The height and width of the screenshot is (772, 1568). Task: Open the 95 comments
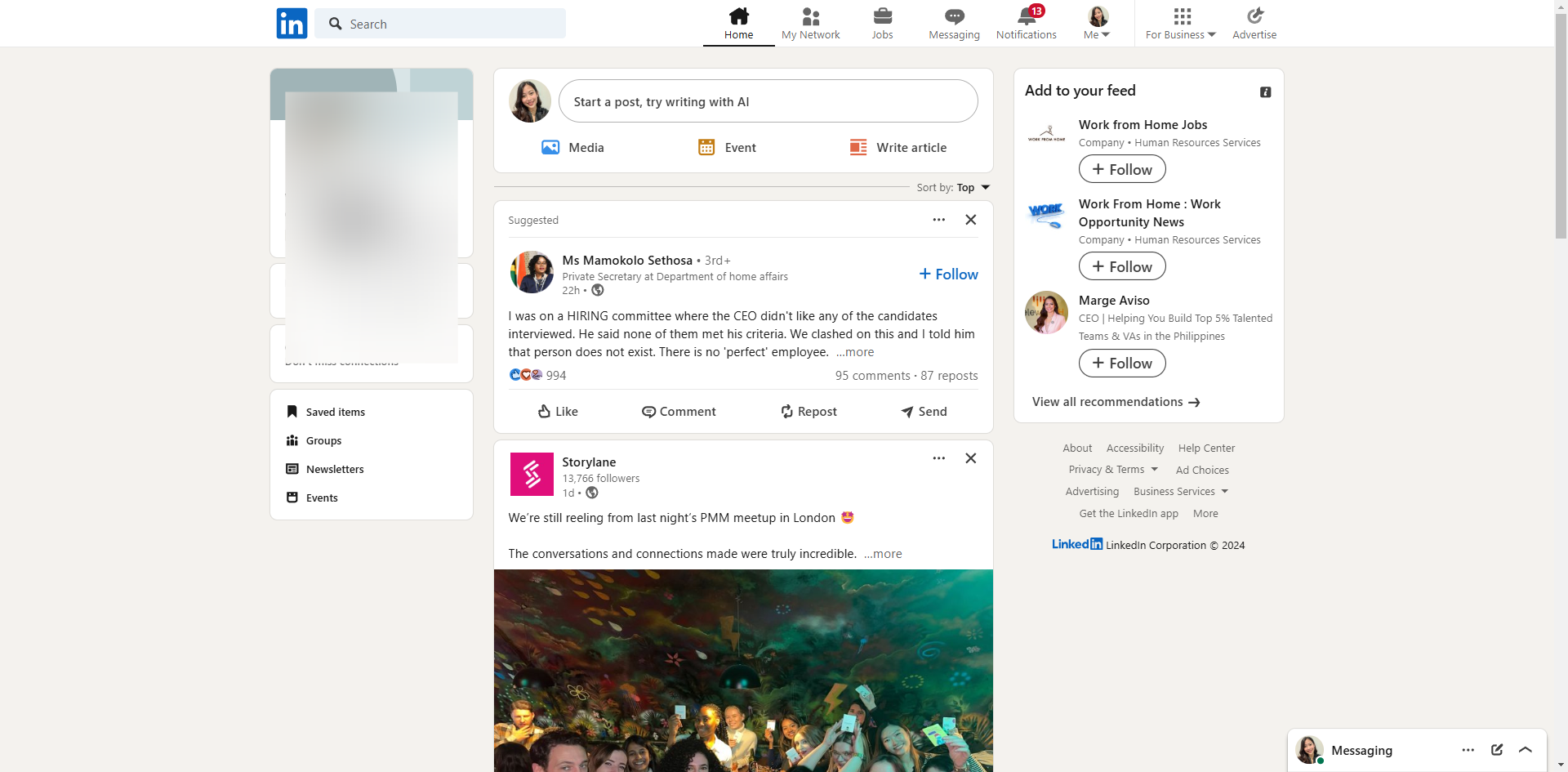click(x=872, y=376)
